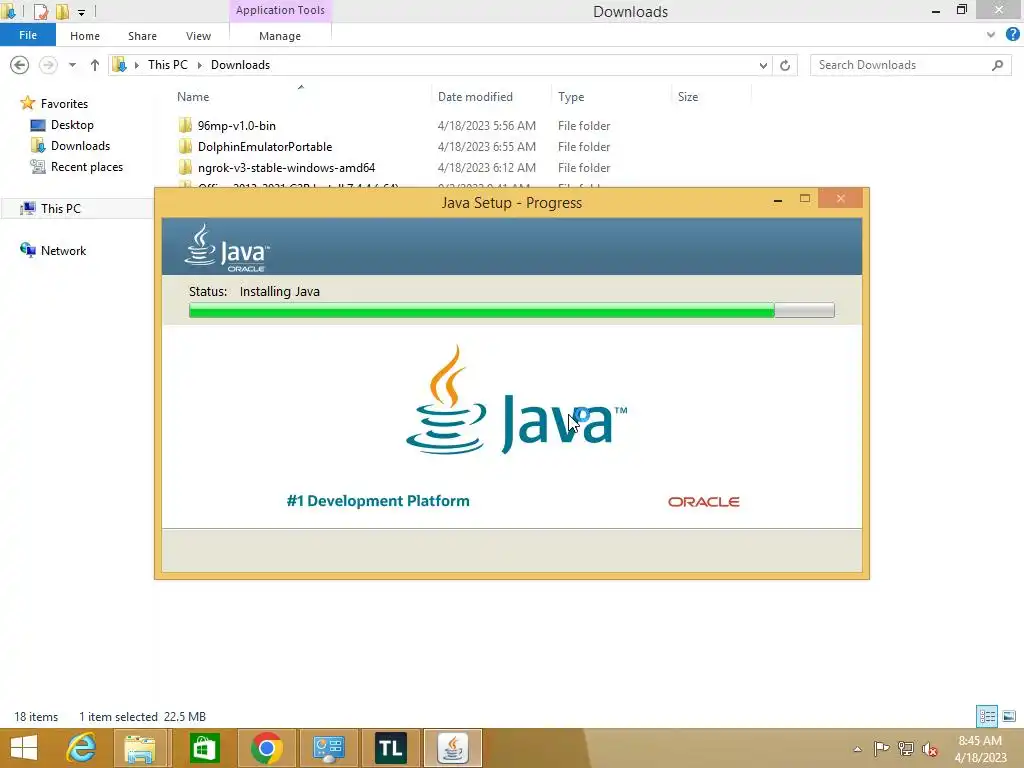Screen dimensions: 1024x768
Task: Go up one folder level
Action: [x=95, y=65]
